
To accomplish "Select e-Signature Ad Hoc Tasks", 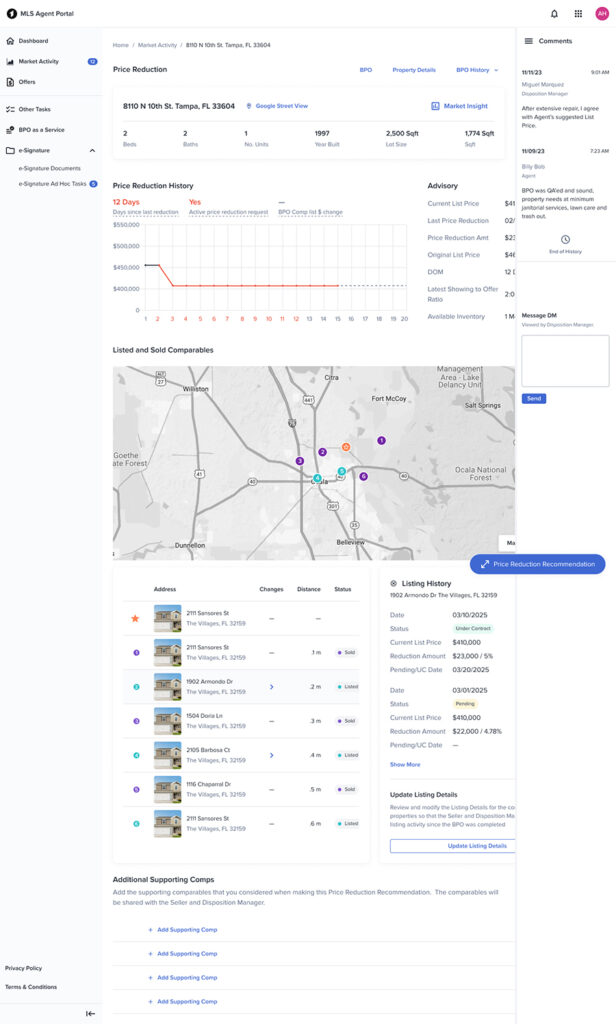I will (x=52, y=184).
